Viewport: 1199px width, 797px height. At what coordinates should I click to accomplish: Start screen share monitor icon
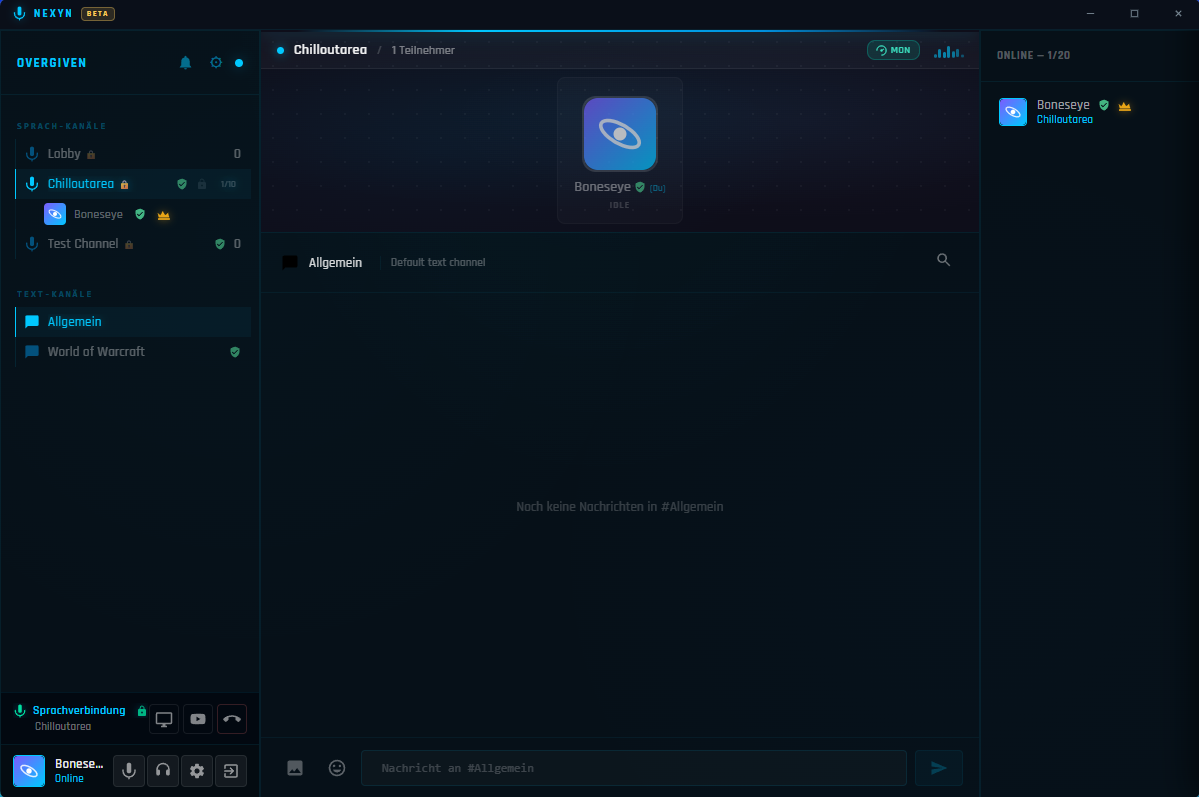(x=164, y=719)
